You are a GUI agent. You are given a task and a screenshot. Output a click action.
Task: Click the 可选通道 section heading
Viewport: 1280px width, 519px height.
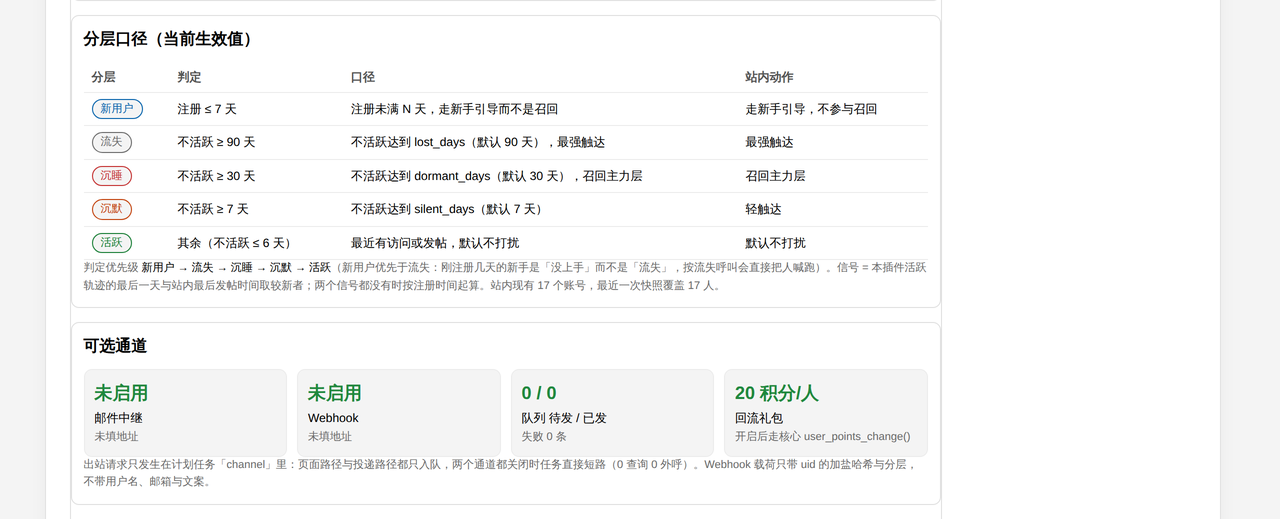(x=115, y=346)
